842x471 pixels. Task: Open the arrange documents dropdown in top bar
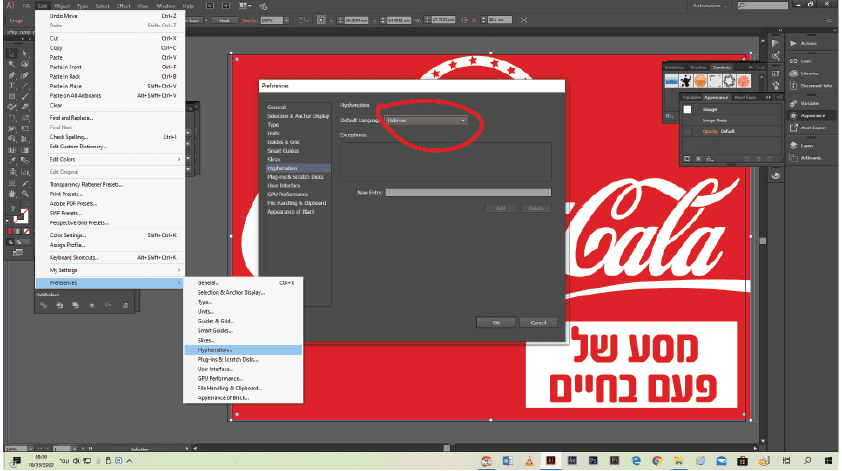[245, 6]
